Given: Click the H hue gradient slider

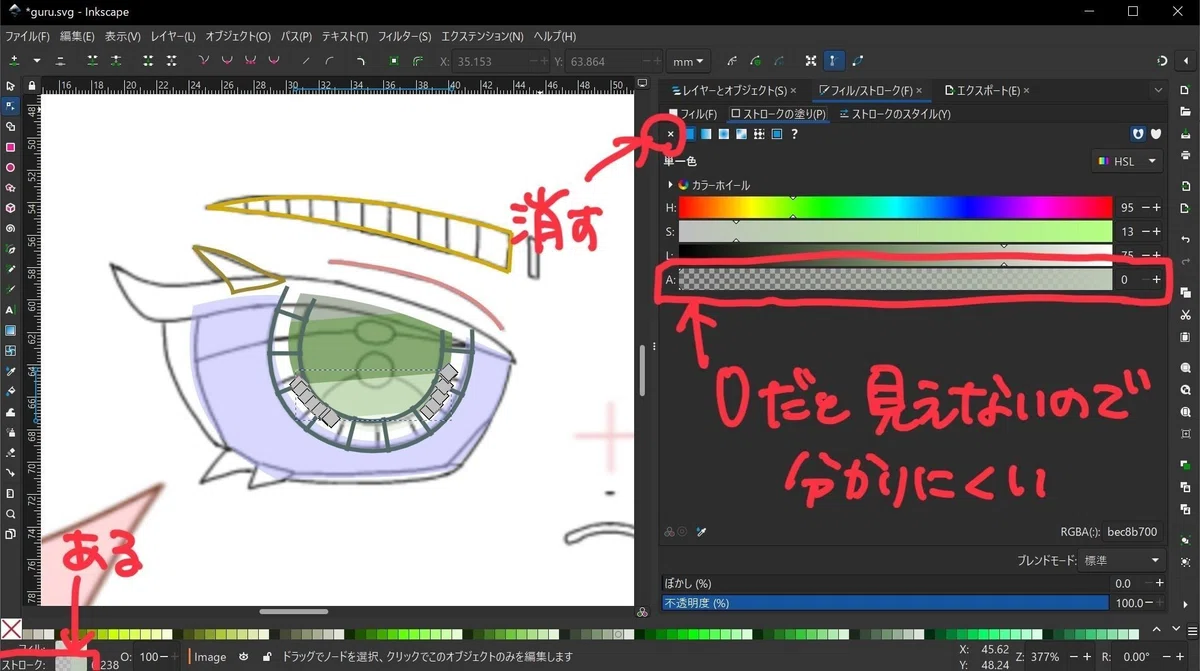Looking at the screenshot, I should [895, 208].
